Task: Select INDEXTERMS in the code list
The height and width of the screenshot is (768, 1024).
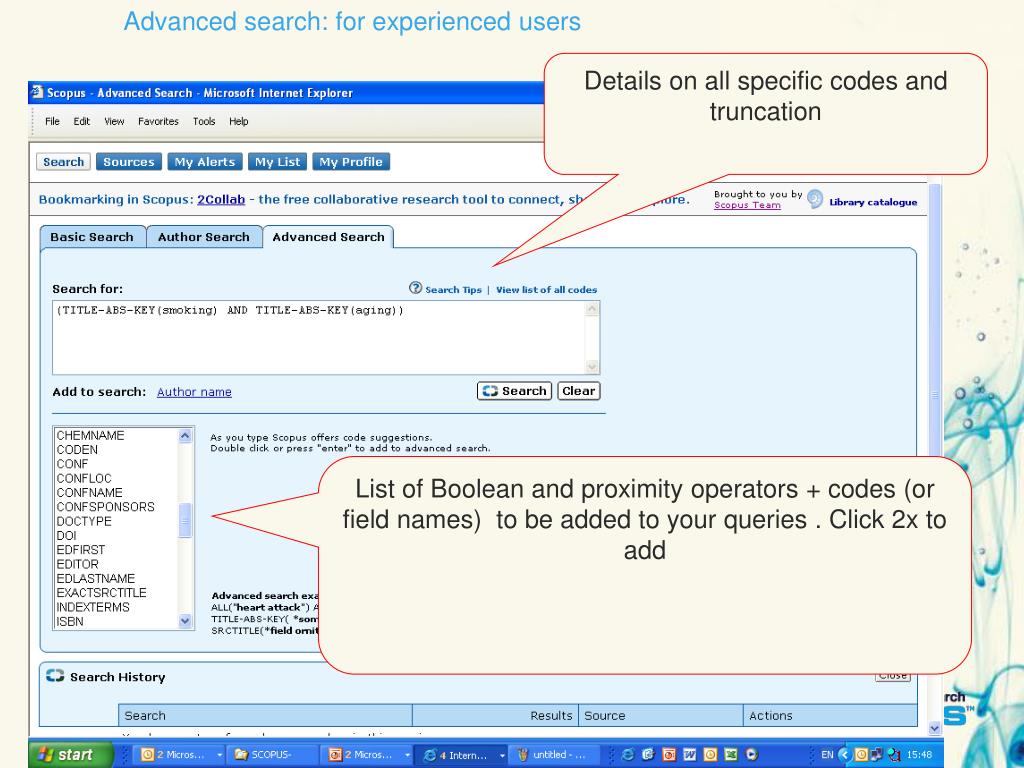Action: (x=93, y=607)
